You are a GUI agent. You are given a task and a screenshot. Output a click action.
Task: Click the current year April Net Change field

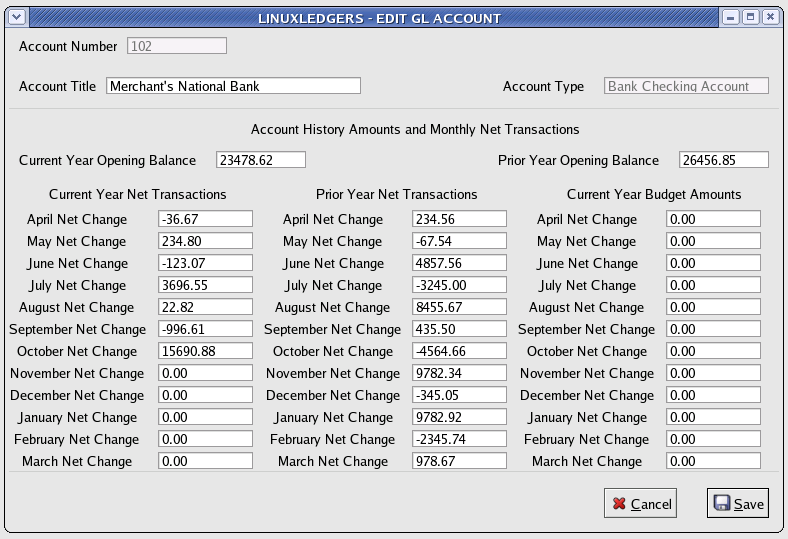(x=205, y=219)
